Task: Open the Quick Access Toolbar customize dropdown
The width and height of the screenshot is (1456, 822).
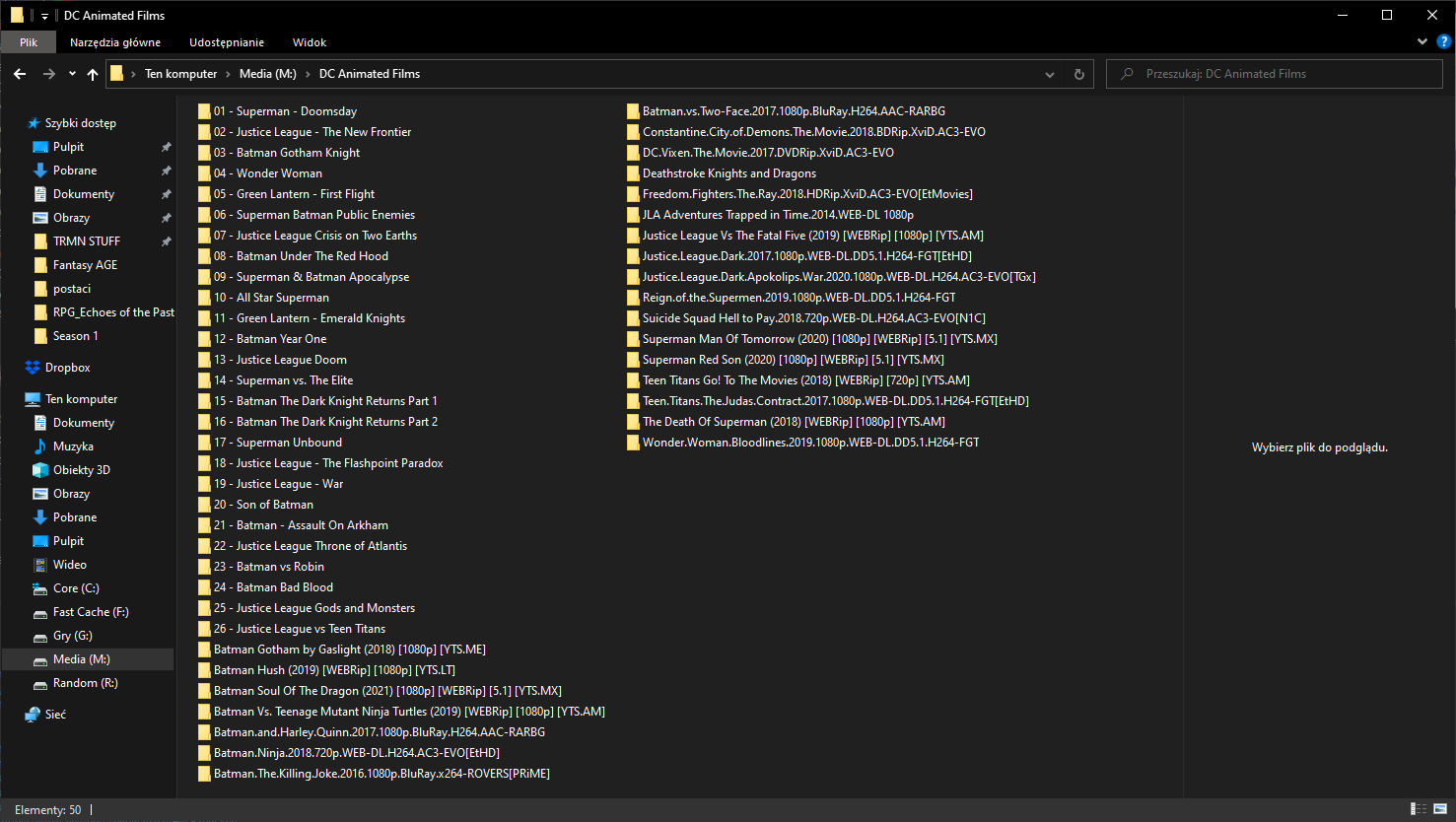Action: pyautogui.click(x=45, y=16)
